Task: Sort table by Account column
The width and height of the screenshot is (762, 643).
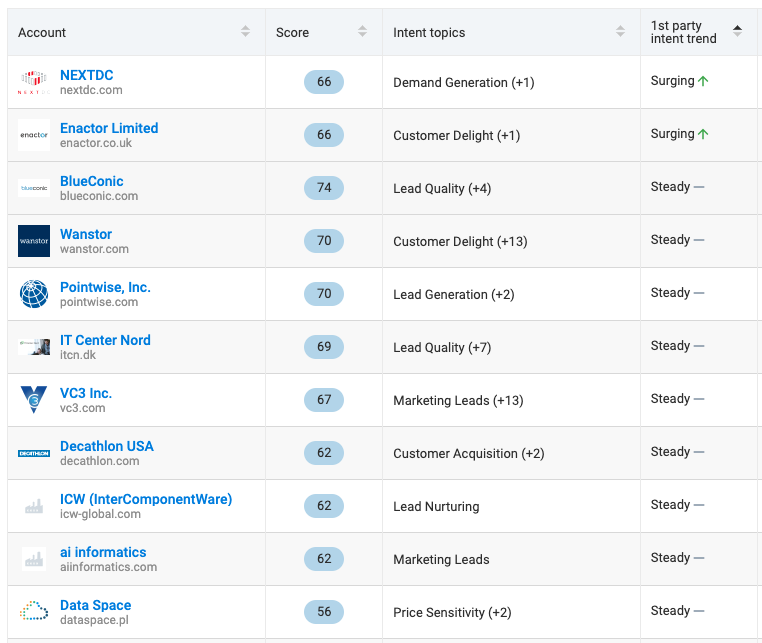Action: click(x=246, y=32)
